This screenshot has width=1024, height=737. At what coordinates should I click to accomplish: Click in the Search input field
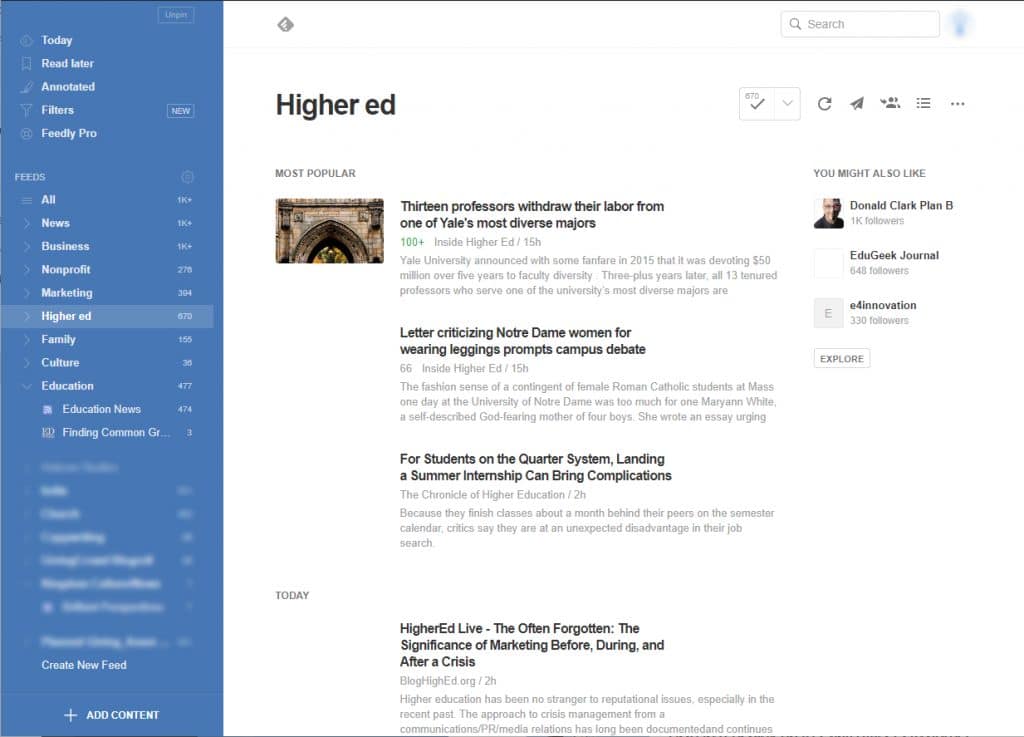coord(860,24)
